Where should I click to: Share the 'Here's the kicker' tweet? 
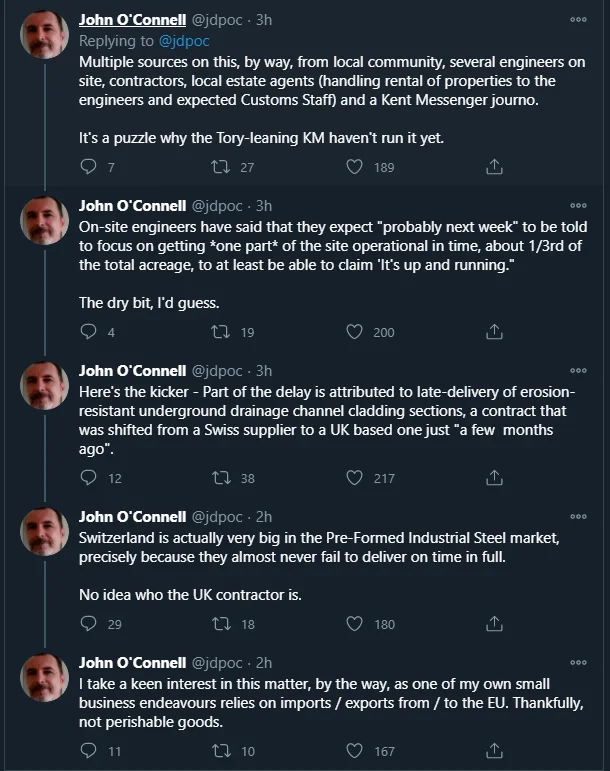494,478
